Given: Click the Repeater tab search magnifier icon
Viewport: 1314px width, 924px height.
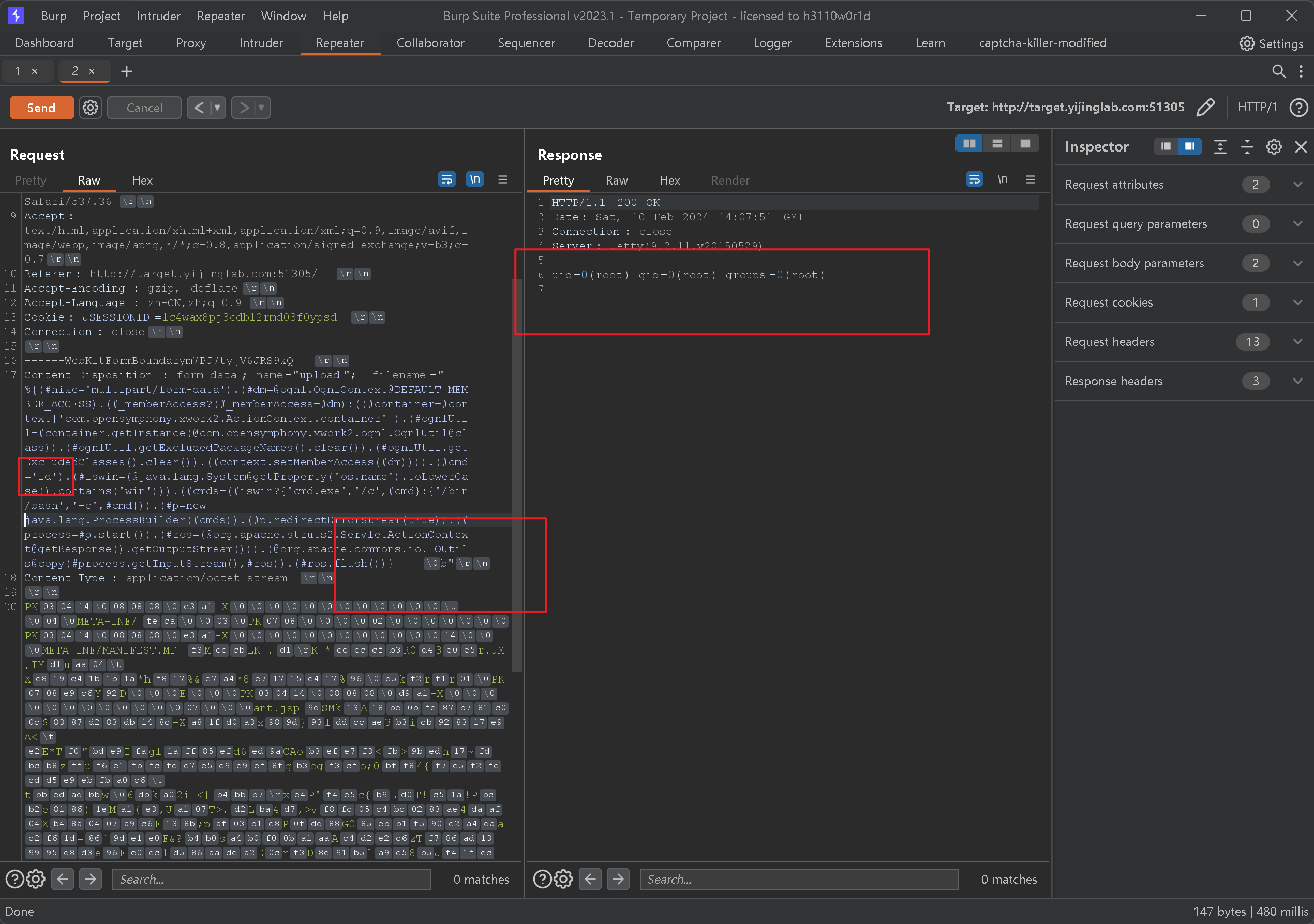Looking at the screenshot, I should (x=1278, y=71).
